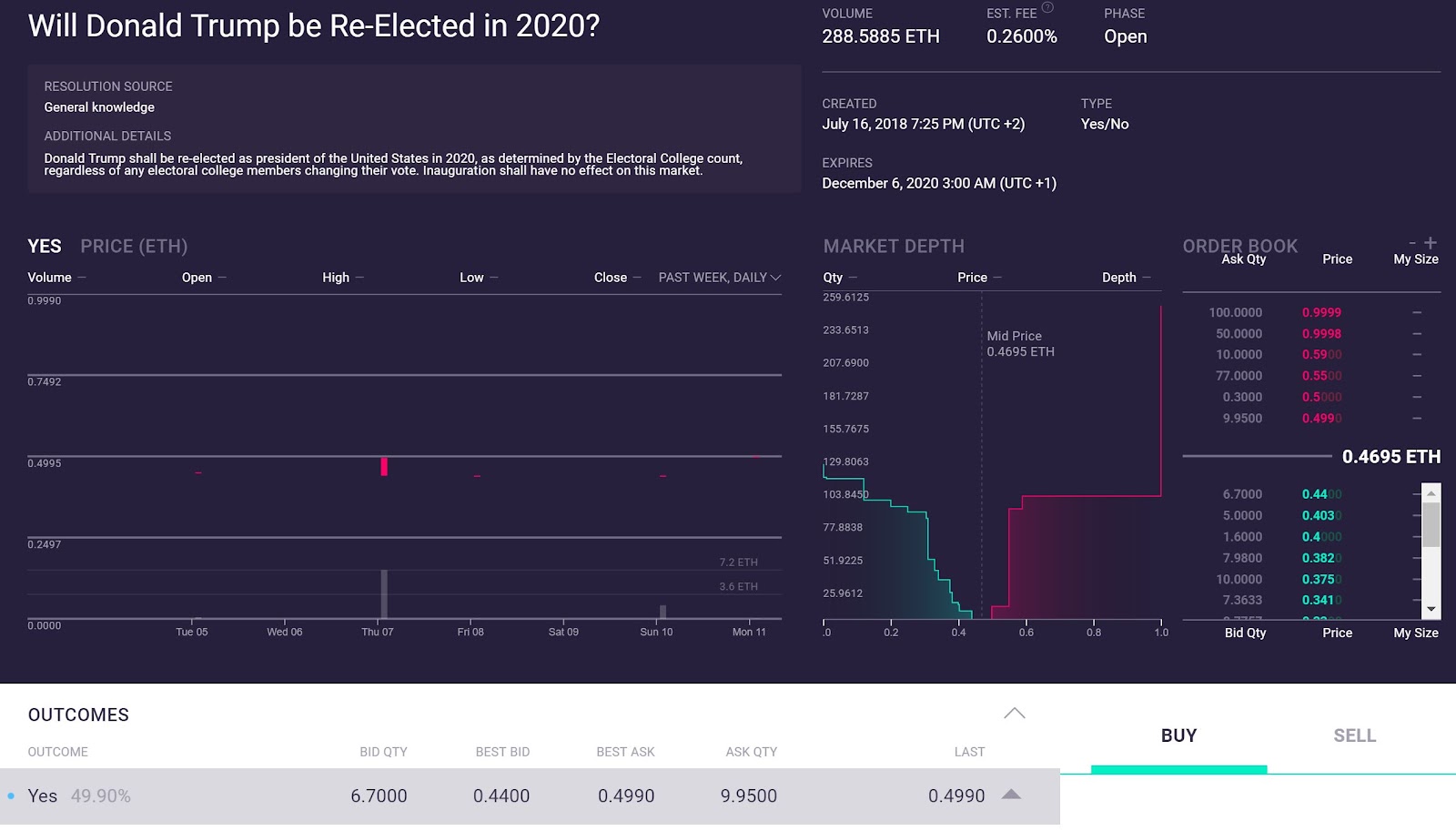Open the Past Week, Daily dropdown

(x=719, y=278)
